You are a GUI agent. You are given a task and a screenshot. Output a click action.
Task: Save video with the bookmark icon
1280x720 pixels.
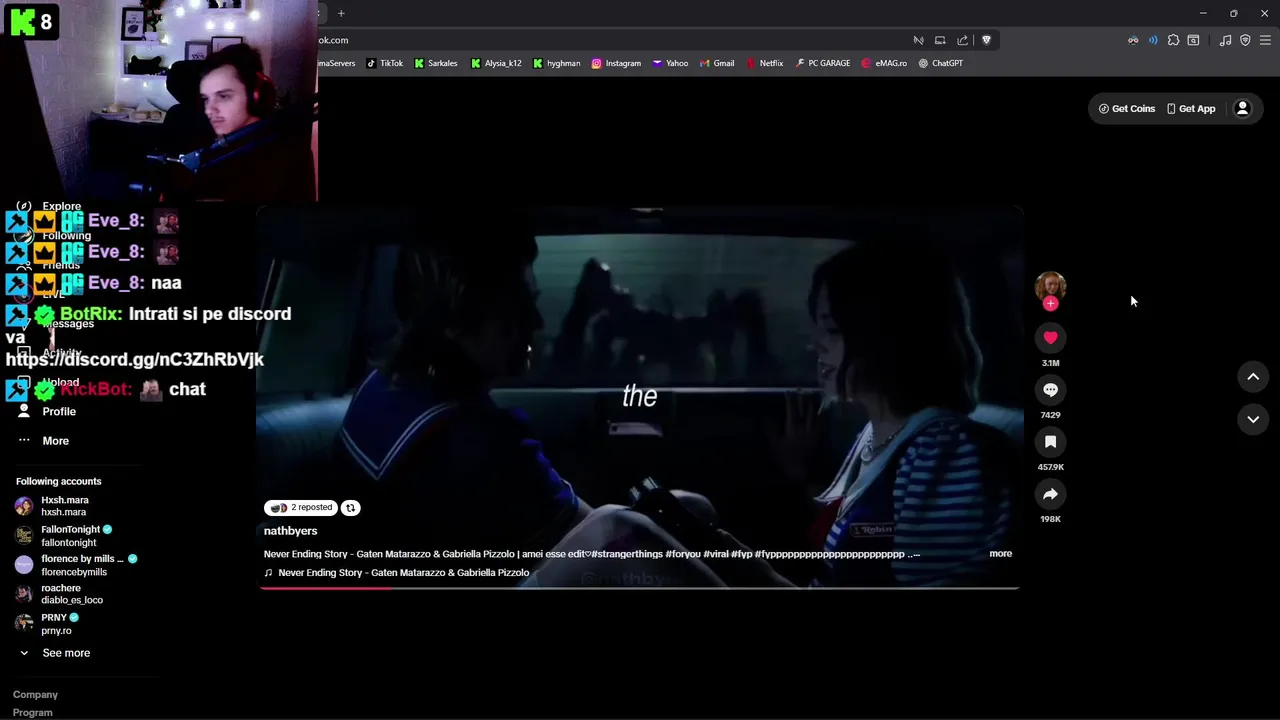1050,442
